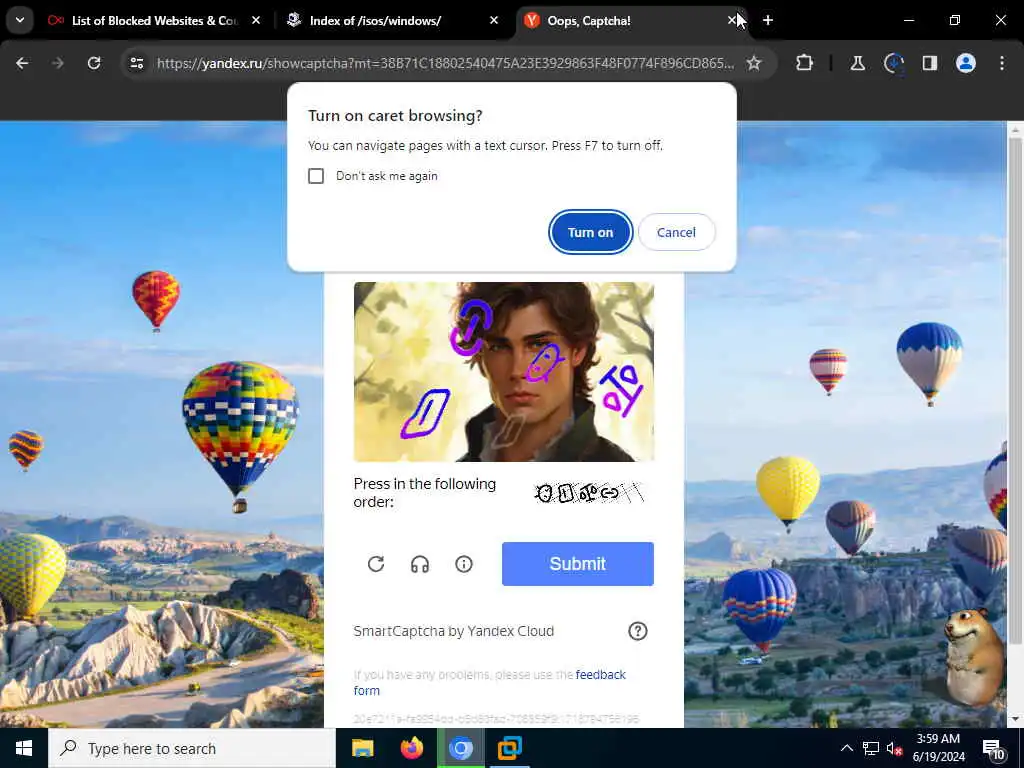Bookmark this page with star icon
Image resolution: width=1024 pixels, height=768 pixels.
[x=754, y=63]
